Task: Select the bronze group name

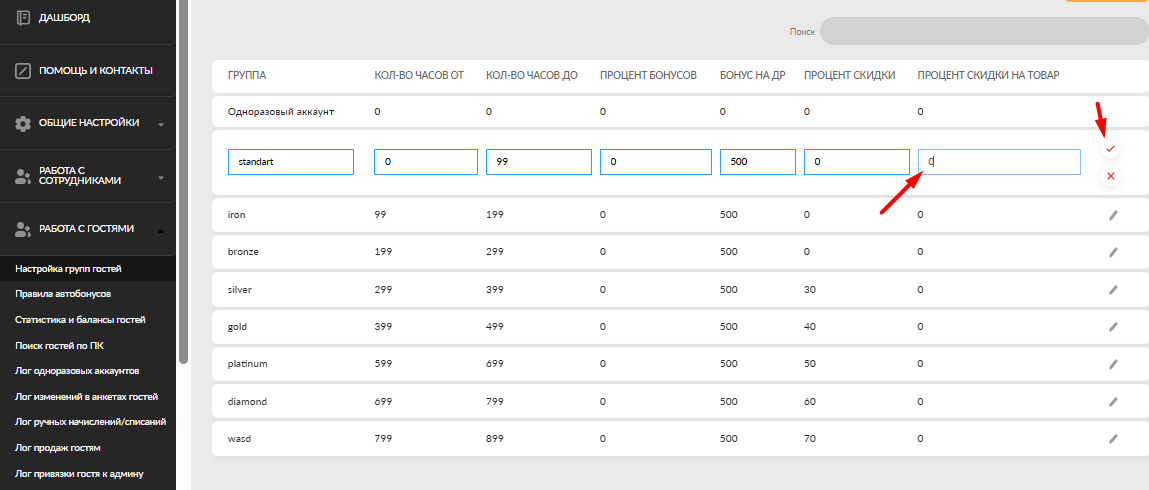Action: coord(243,252)
